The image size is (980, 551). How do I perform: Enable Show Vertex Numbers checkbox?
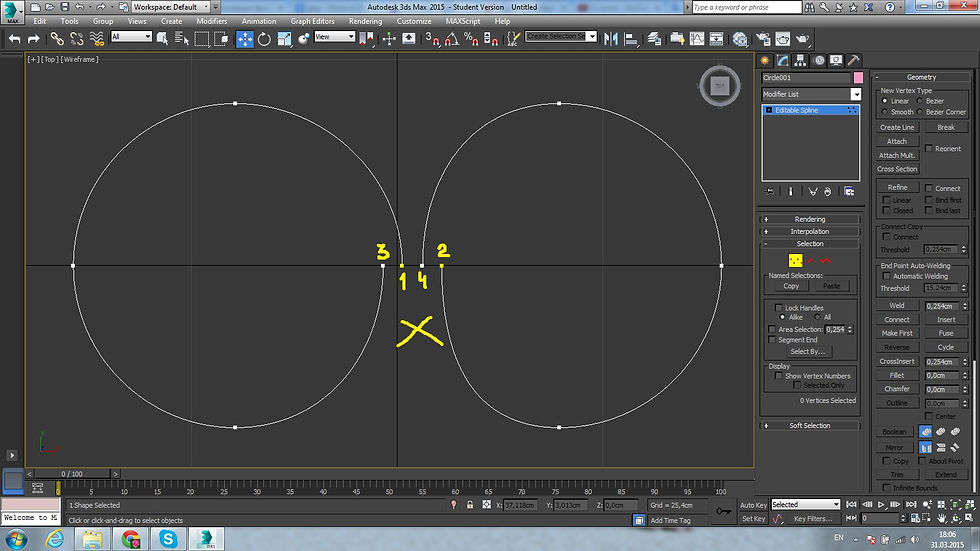[x=778, y=376]
